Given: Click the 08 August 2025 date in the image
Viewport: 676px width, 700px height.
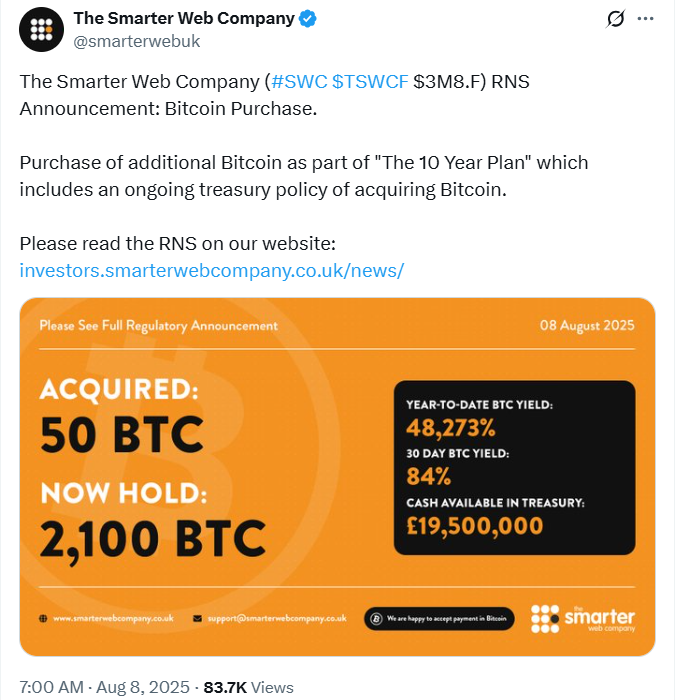Looking at the screenshot, I should pyautogui.click(x=586, y=326).
